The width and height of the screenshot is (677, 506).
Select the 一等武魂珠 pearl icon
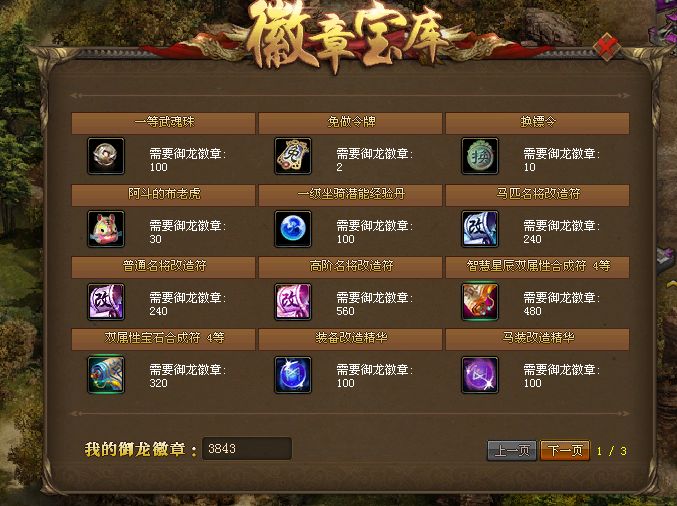[x=106, y=156]
